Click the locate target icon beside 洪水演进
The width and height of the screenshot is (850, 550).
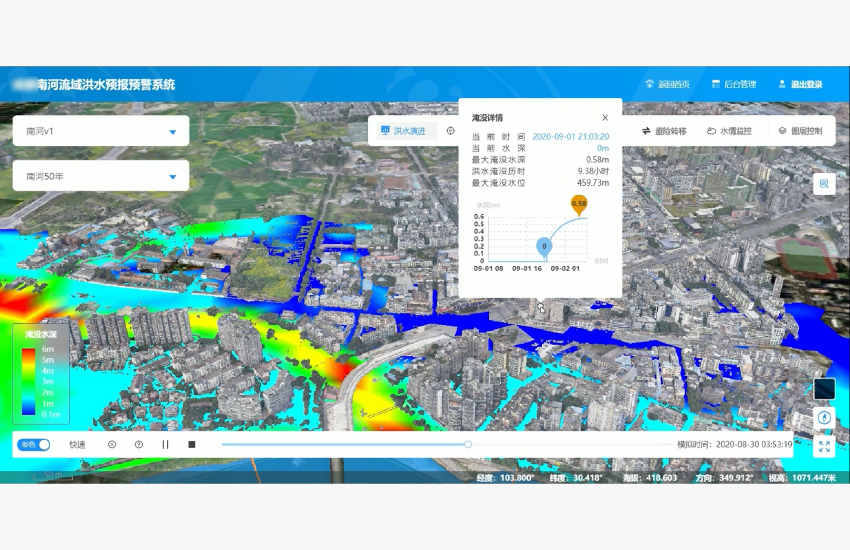point(450,131)
